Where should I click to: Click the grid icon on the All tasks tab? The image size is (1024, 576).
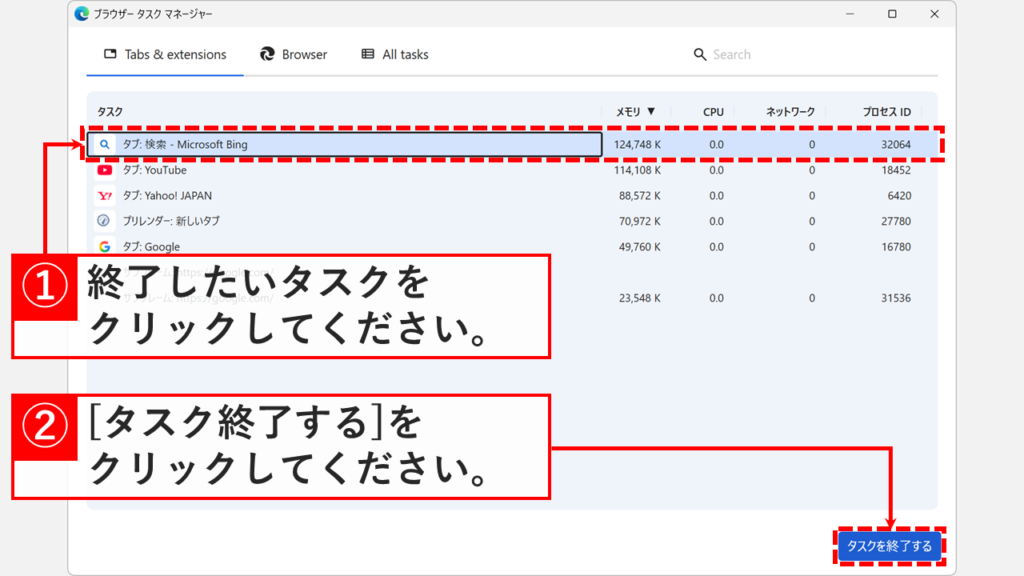click(x=366, y=54)
